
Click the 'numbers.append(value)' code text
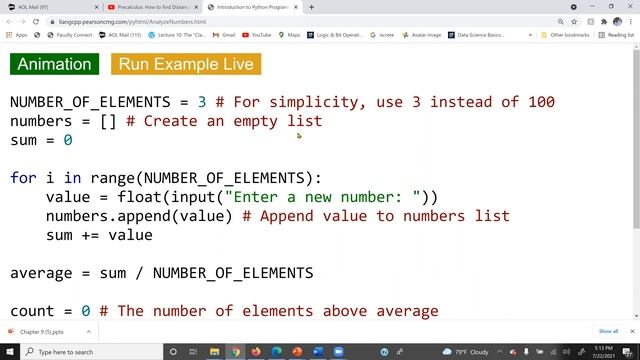coord(139,216)
